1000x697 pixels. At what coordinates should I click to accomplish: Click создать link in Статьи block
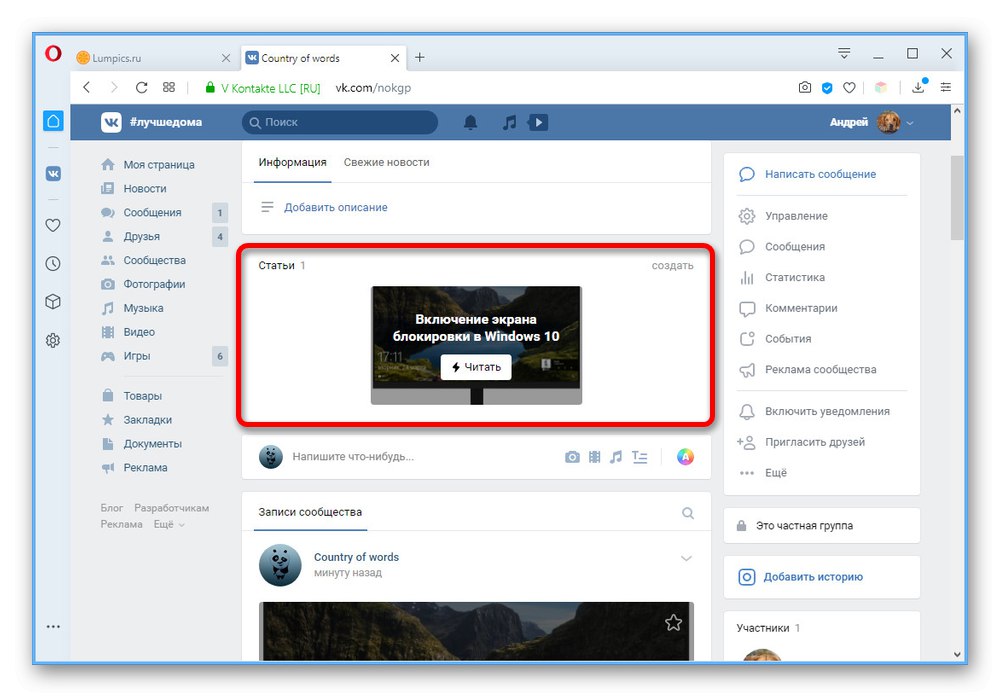672,266
